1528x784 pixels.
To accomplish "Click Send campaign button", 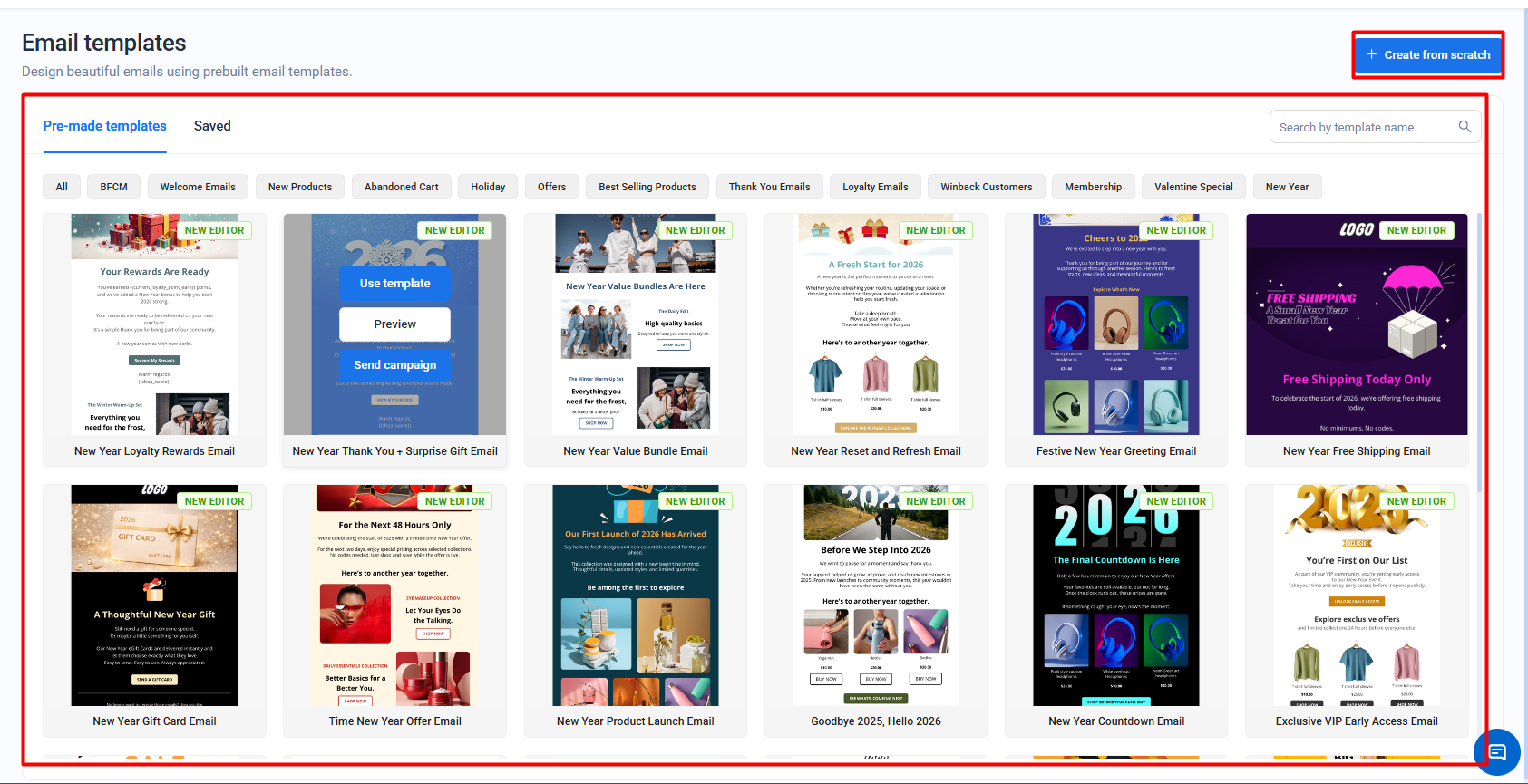I will 394,365.
